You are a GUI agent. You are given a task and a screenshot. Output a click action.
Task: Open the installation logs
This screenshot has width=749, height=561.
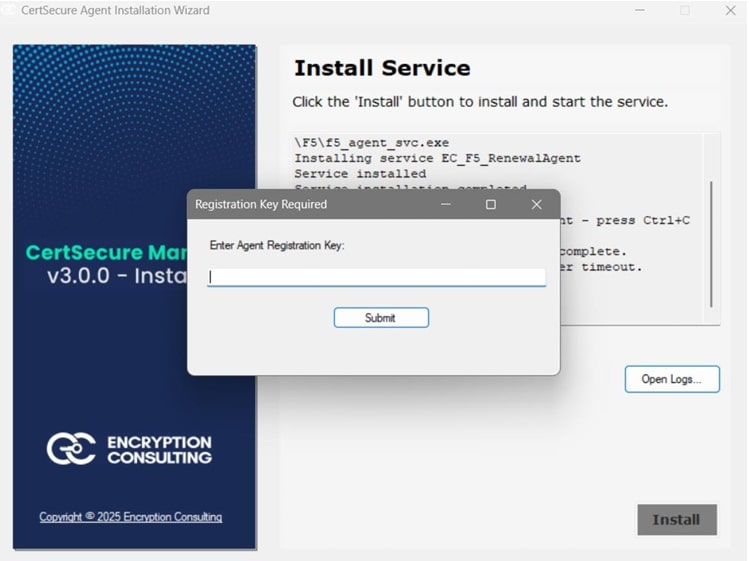point(672,379)
